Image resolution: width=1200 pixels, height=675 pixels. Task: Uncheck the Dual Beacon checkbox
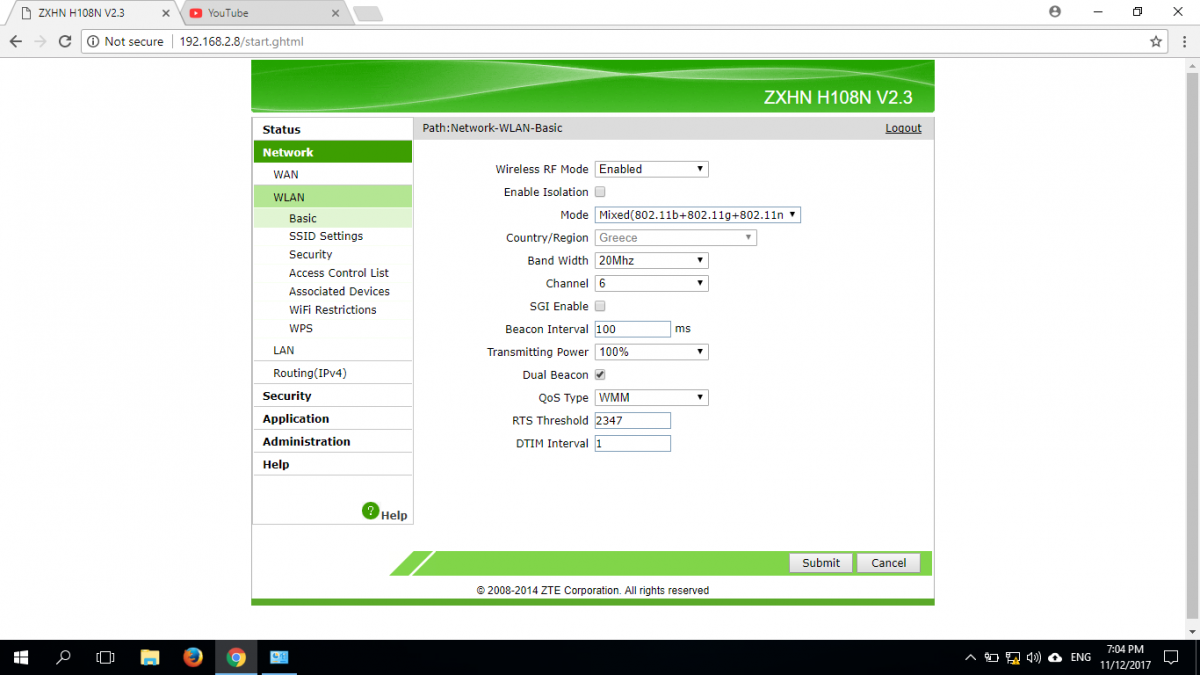click(x=600, y=375)
